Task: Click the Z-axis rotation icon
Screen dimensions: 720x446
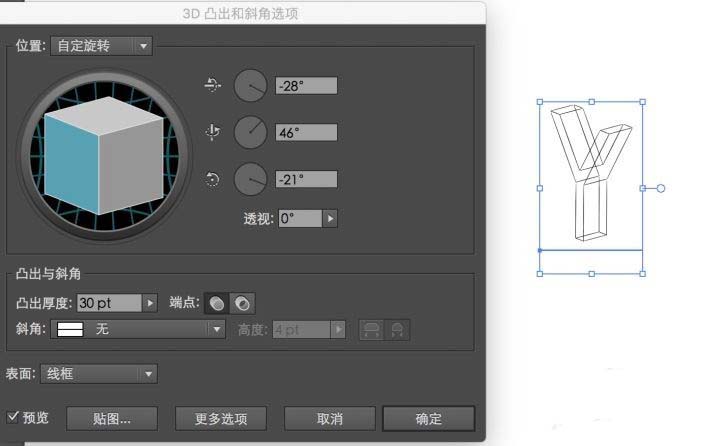Action: [x=212, y=179]
